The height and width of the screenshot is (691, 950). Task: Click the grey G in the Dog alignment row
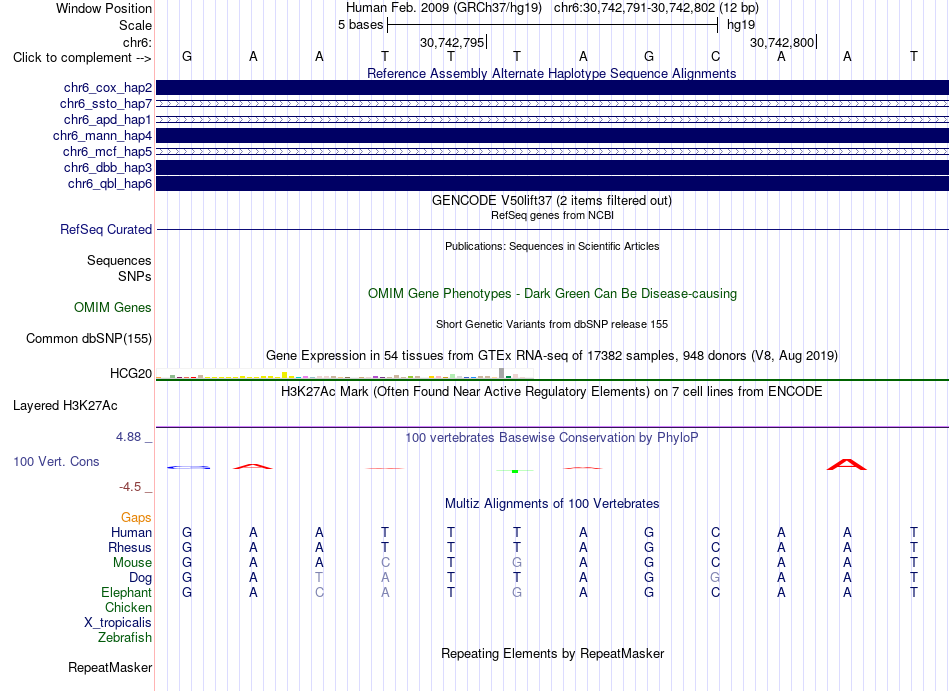pyautogui.click(x=715, y=578)
